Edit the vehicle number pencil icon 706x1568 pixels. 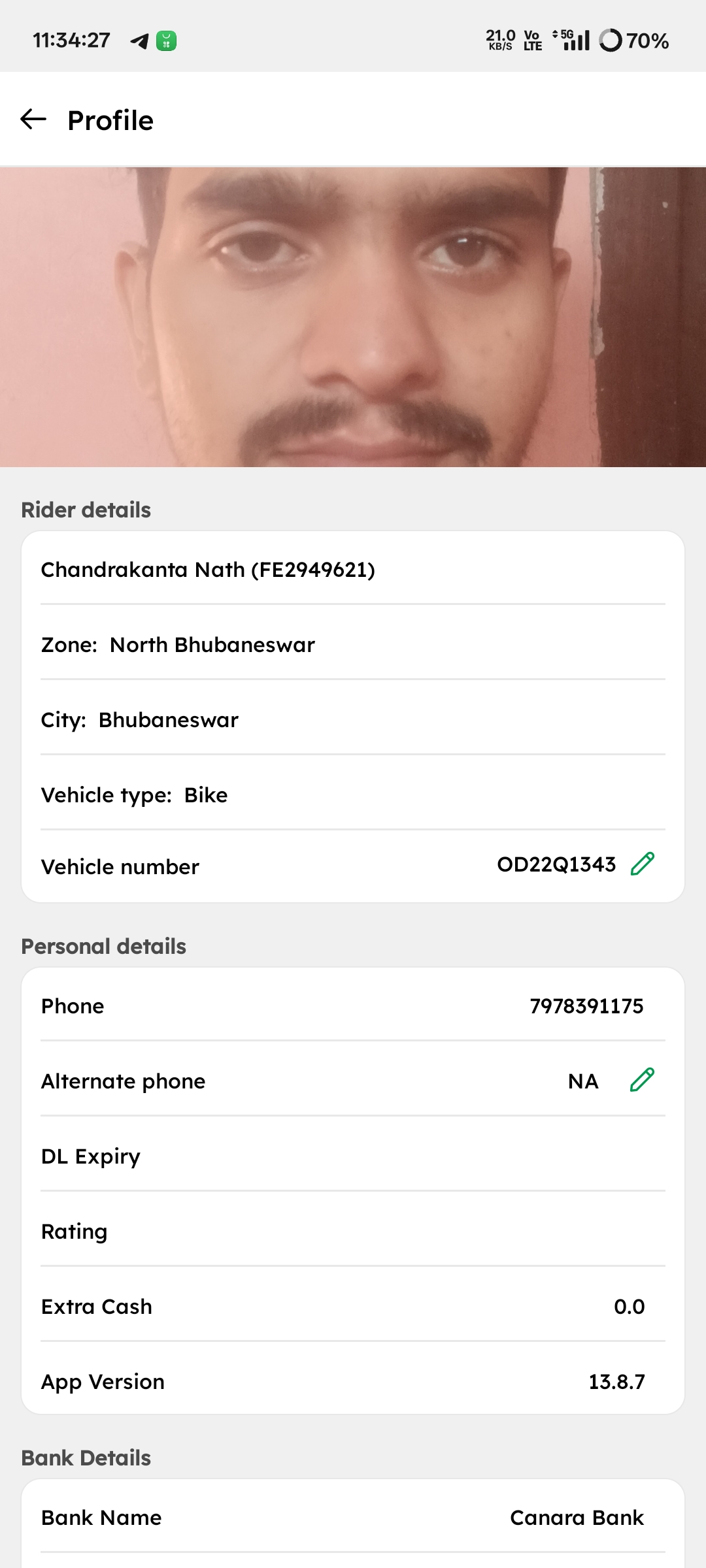(x=642, y=864)
